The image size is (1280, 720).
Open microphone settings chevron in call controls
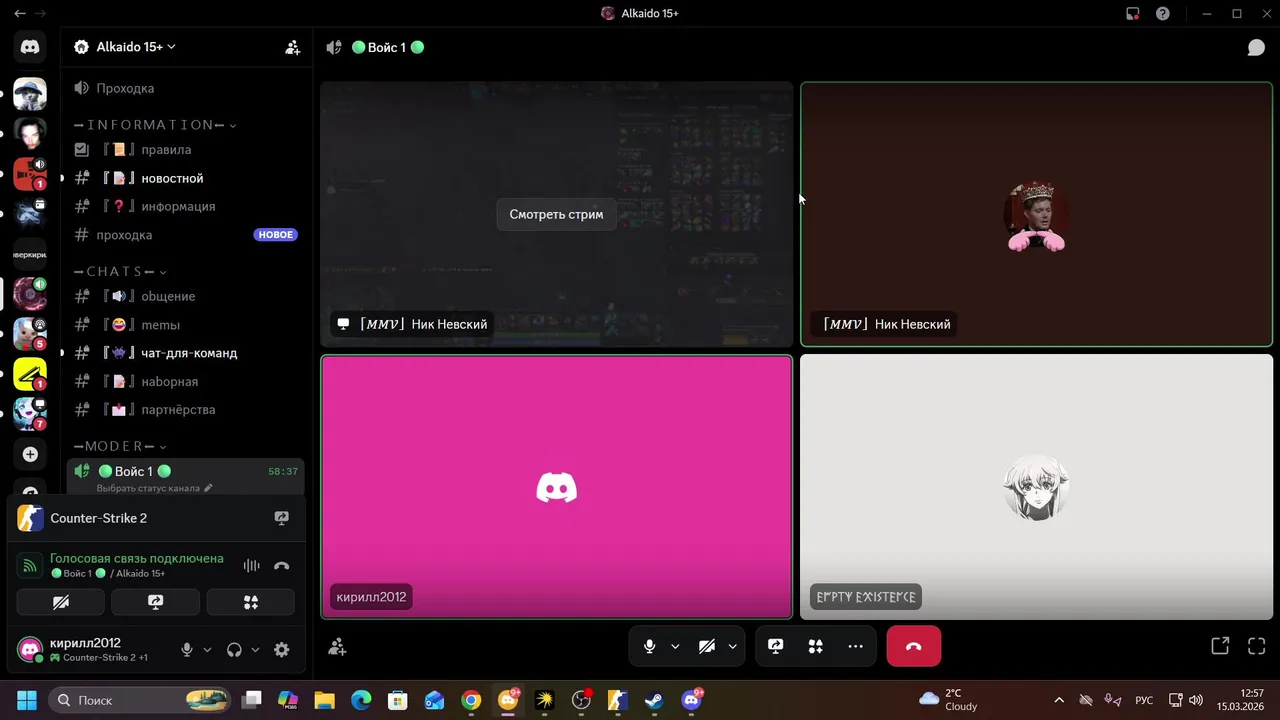pyautogui.click(x=675, y=646)
